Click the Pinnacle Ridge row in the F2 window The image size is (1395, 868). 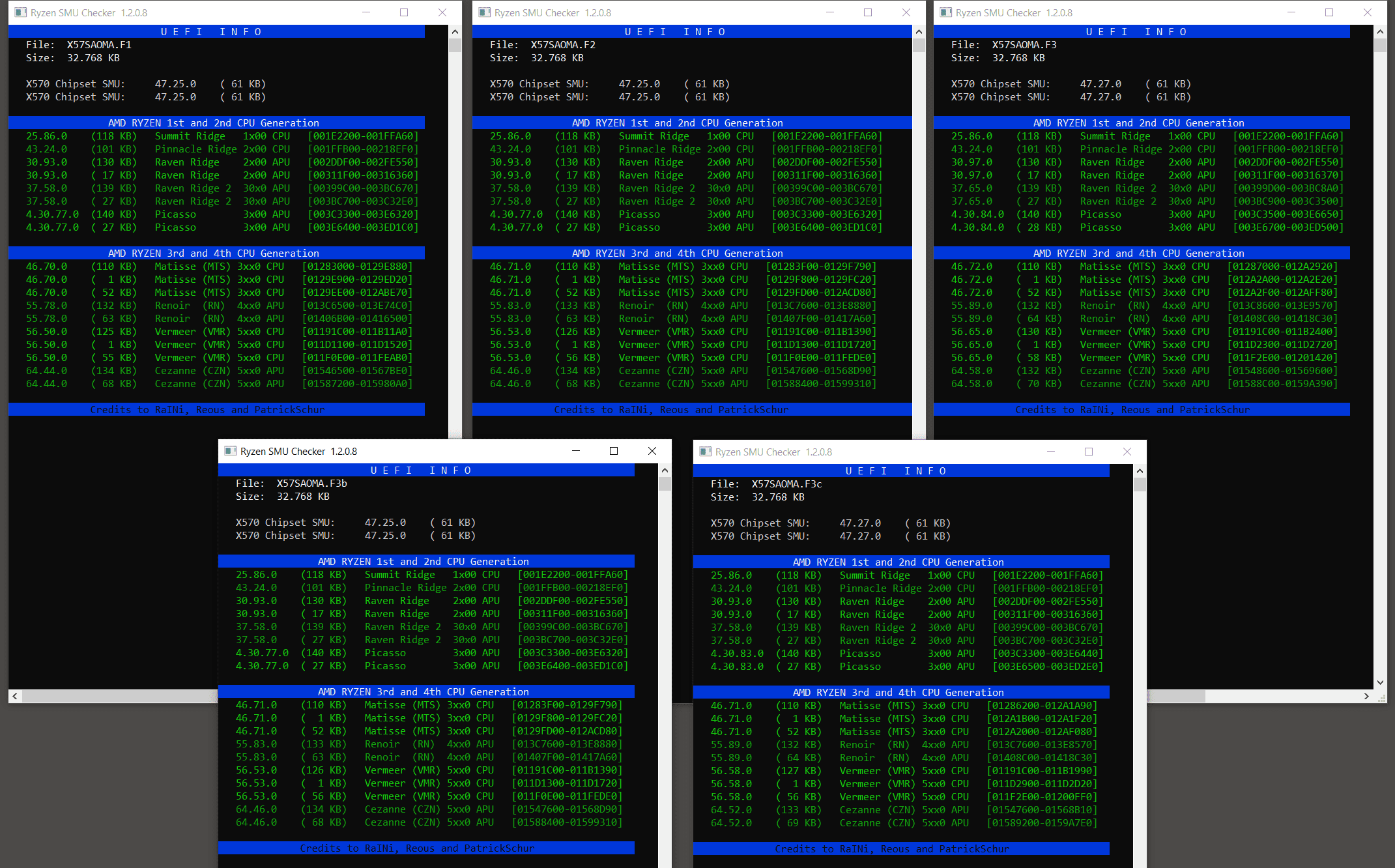[686, 149]
